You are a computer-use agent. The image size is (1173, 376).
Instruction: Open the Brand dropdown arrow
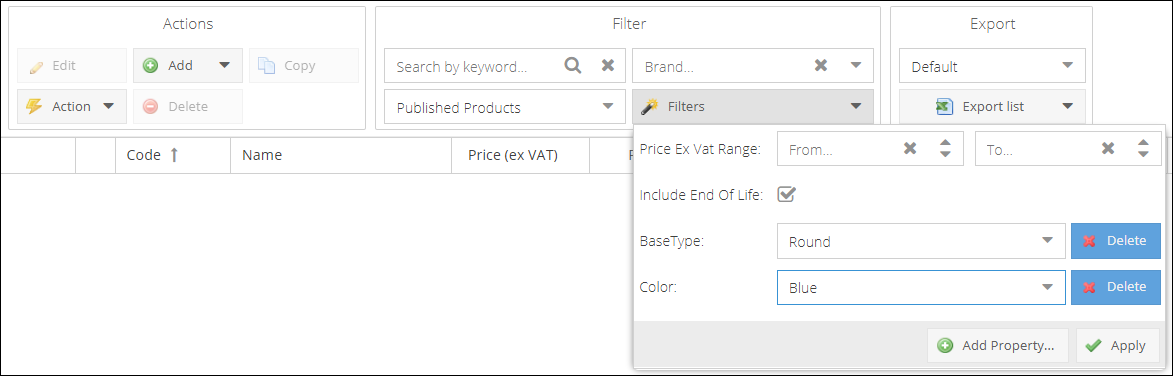pyautogui.click(x=856, y=66)
